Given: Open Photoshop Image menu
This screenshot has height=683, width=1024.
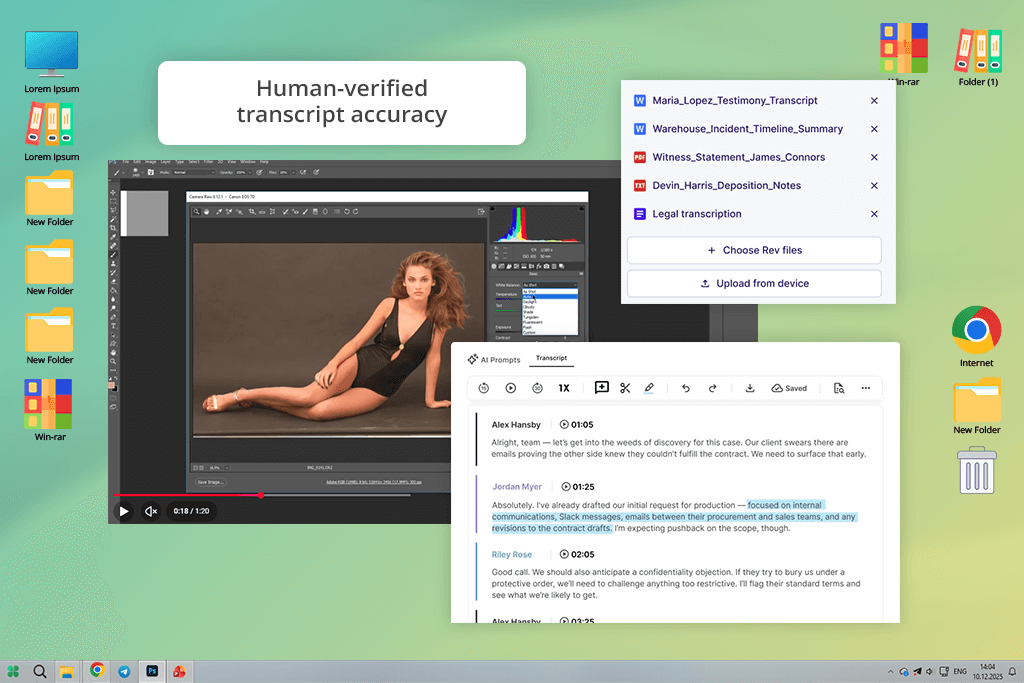Looking at the screenshot, I should click(150, 161).
